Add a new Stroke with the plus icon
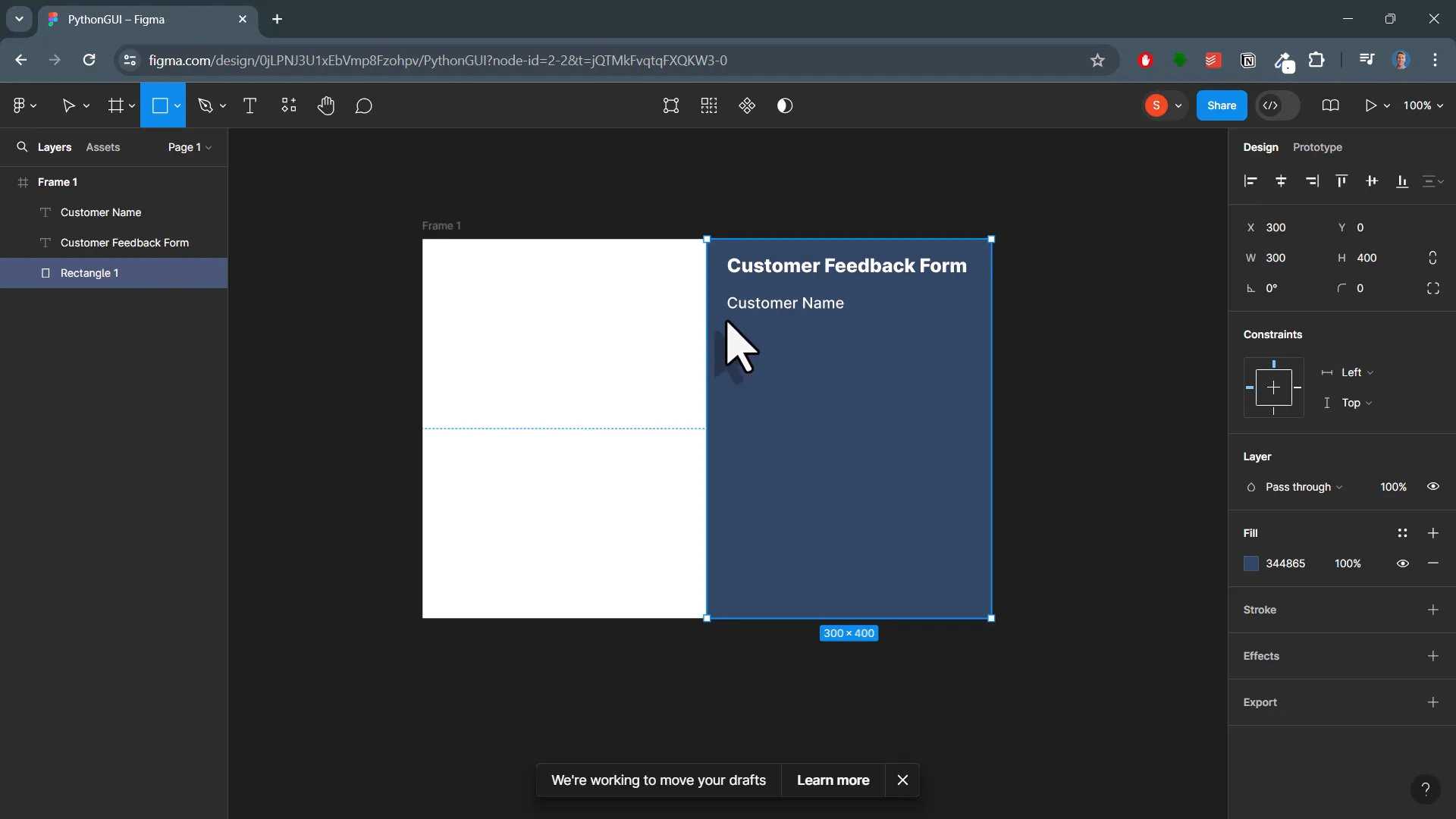This screenshot has height=819, width=1456. coord(1433,610)
